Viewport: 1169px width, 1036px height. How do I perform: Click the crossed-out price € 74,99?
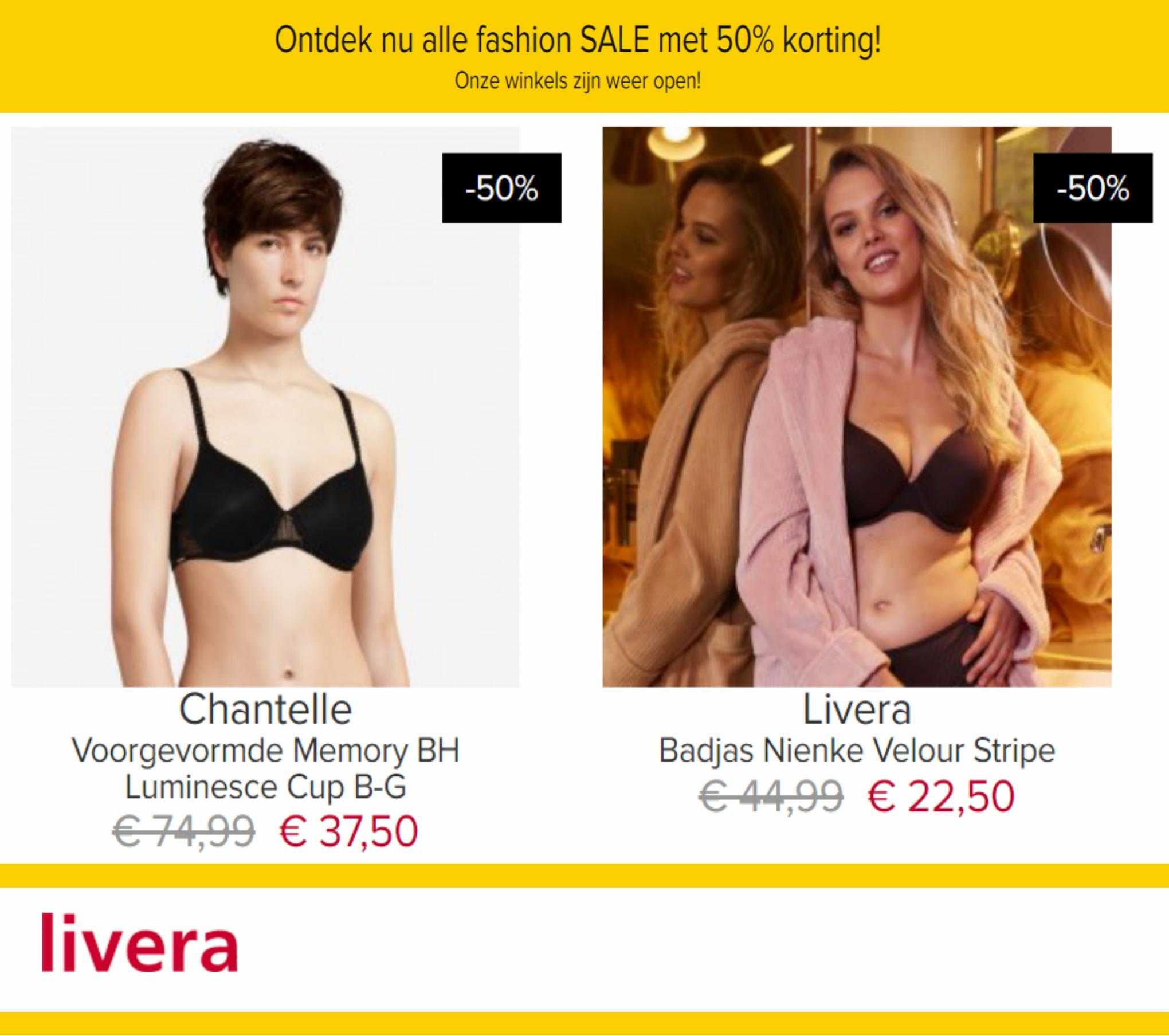pos(183,832)
